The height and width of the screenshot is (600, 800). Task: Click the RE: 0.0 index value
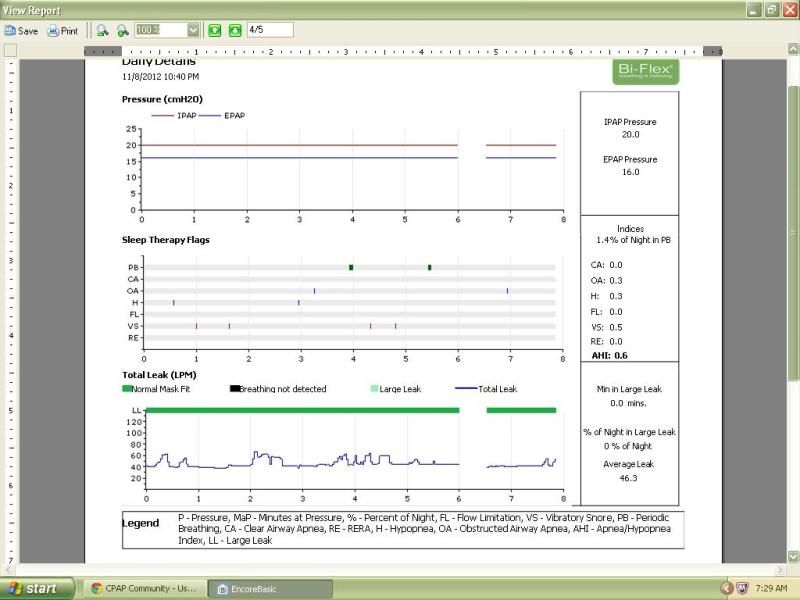(606, 341)
